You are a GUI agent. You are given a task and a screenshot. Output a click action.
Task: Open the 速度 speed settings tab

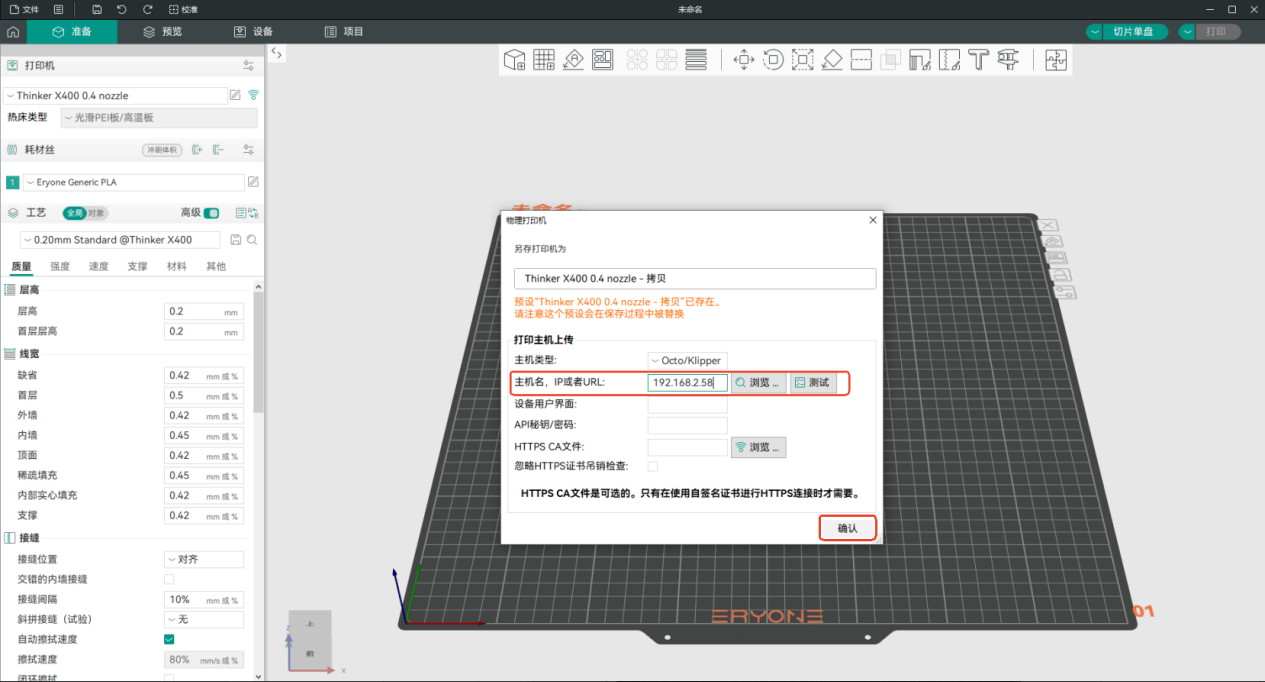point(99,267)
